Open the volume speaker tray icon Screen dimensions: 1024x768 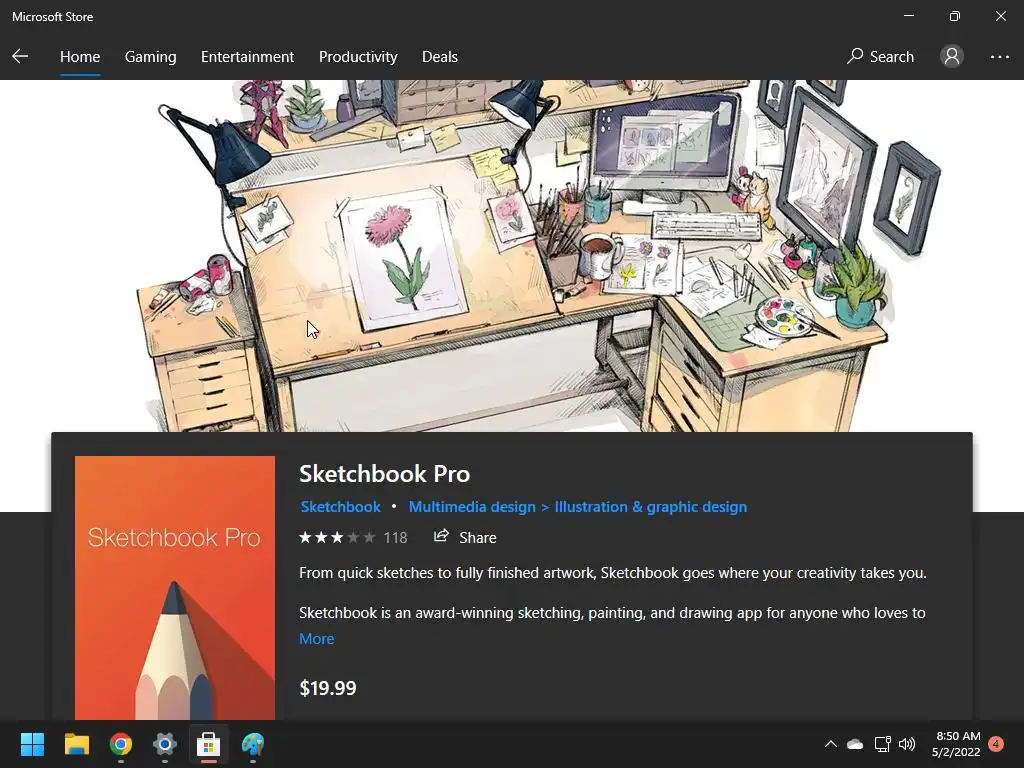[907, 744]
